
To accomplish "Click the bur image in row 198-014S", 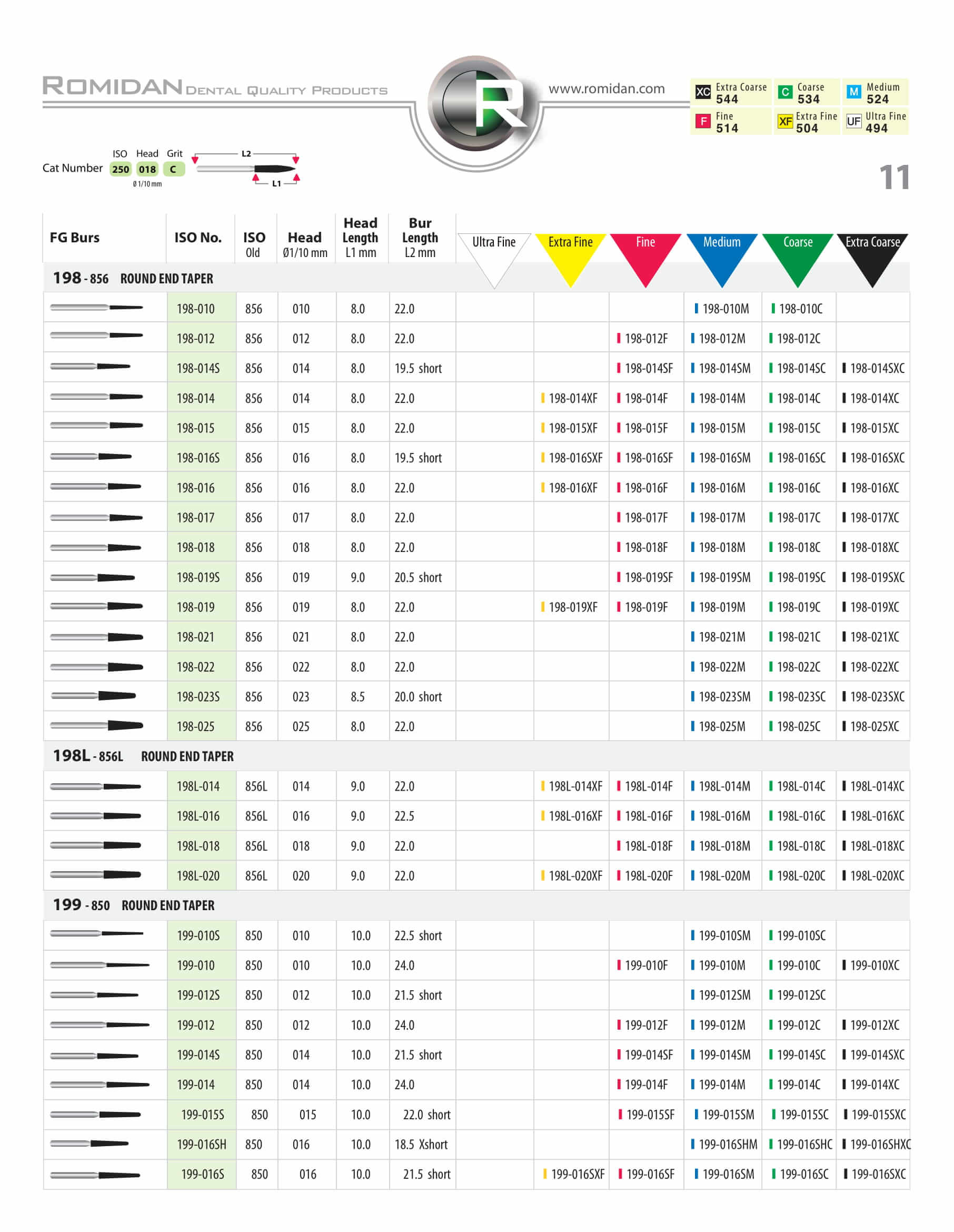I will 90,367.
